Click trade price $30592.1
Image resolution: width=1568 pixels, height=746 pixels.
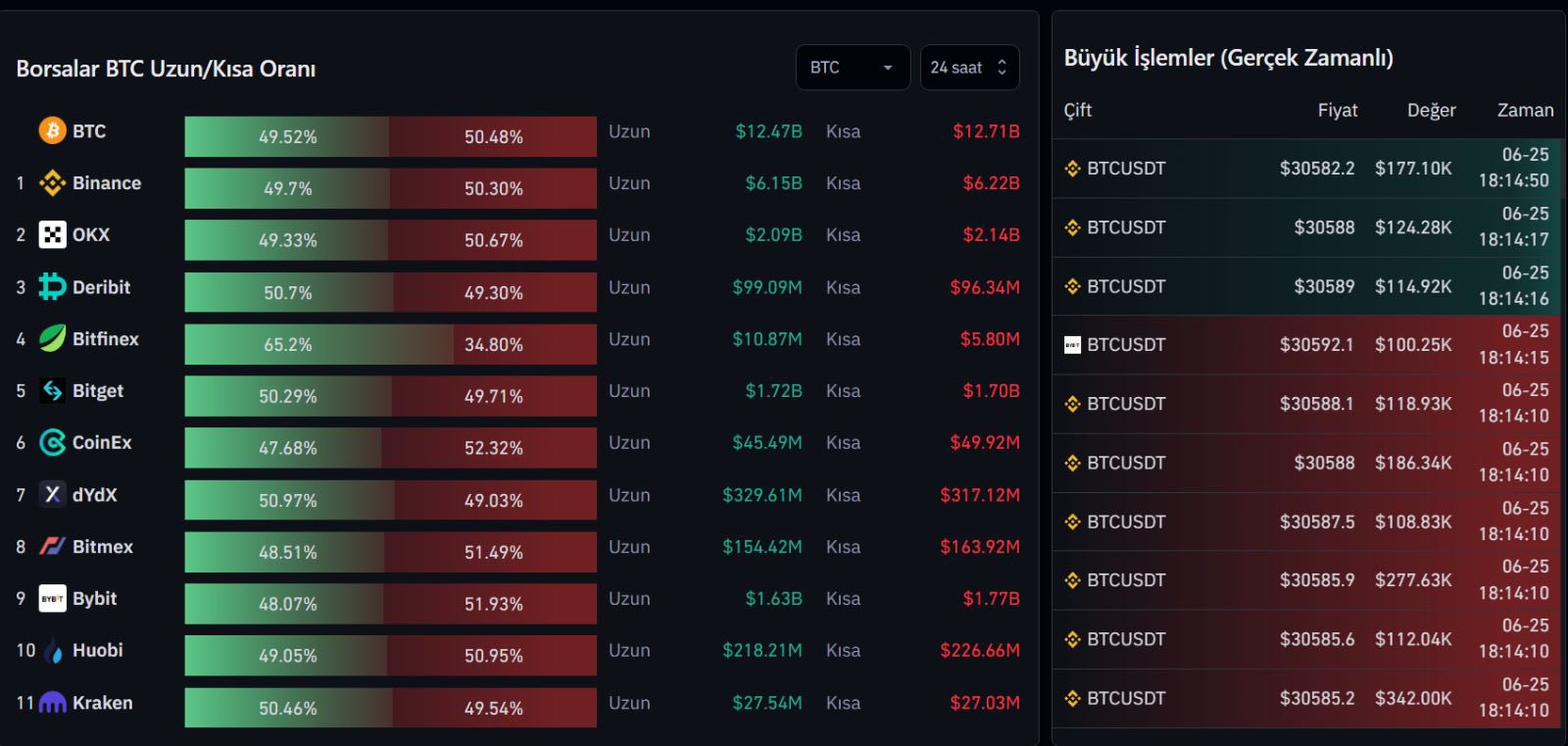click(1317, 344)
